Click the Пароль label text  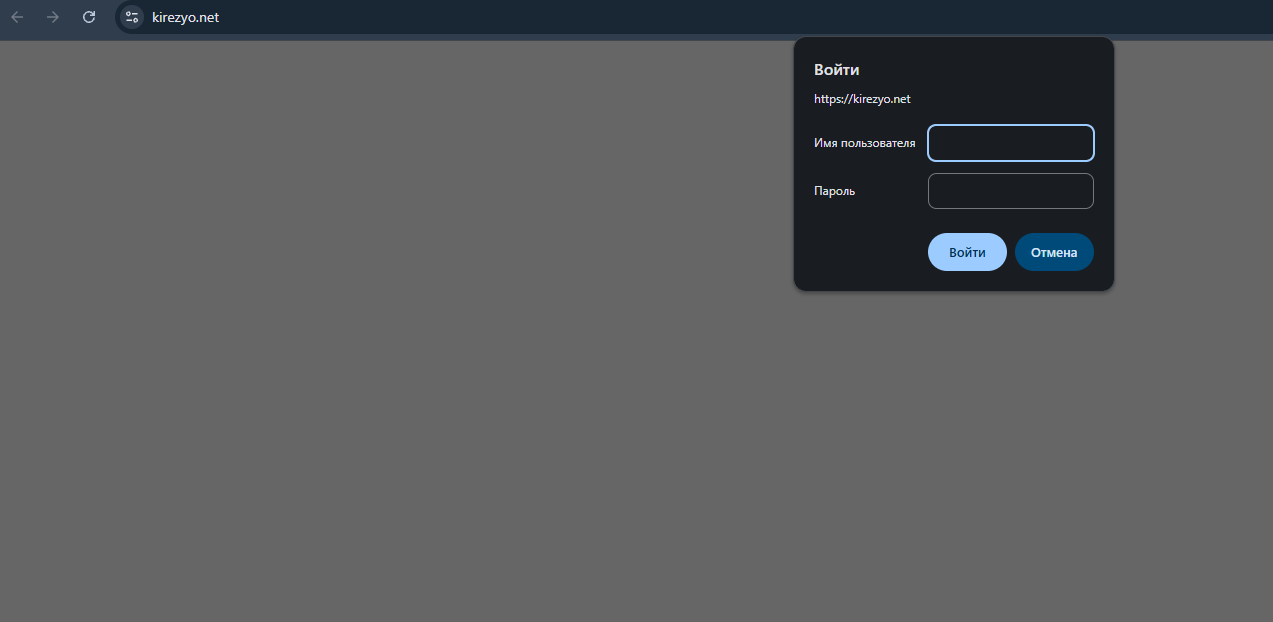point(834,191)
